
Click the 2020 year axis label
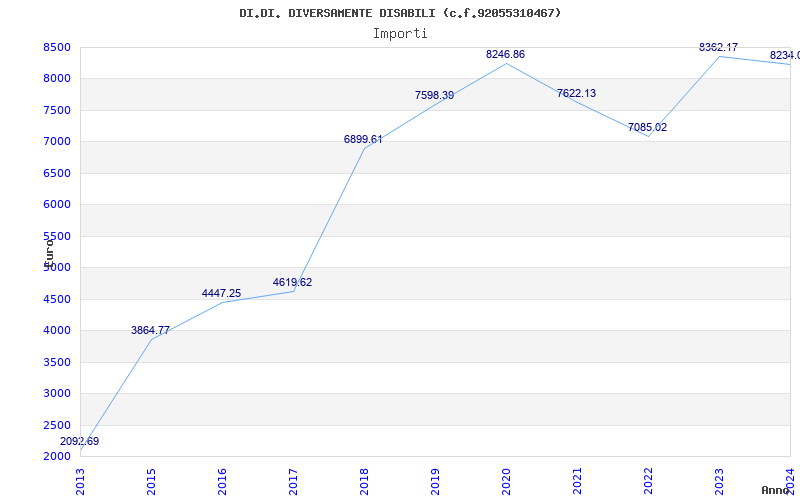click(506, 481)
